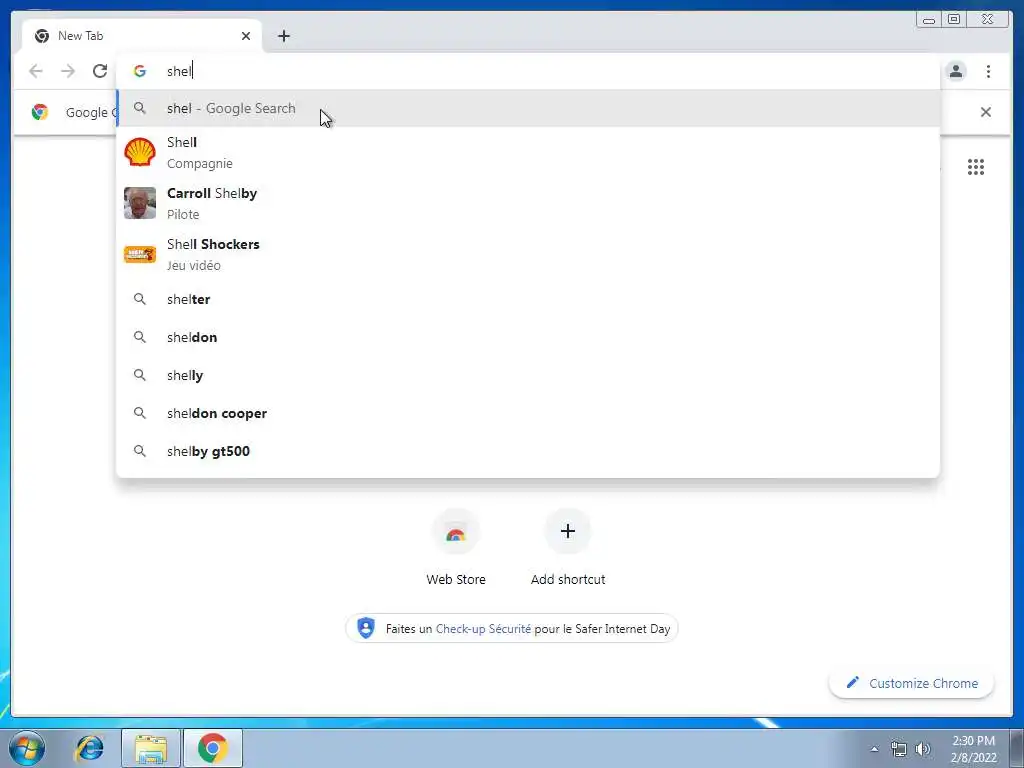Launch Internet Explorer from the taskbar
This screenshot has width=1024, height=768.
coord(89,748)
